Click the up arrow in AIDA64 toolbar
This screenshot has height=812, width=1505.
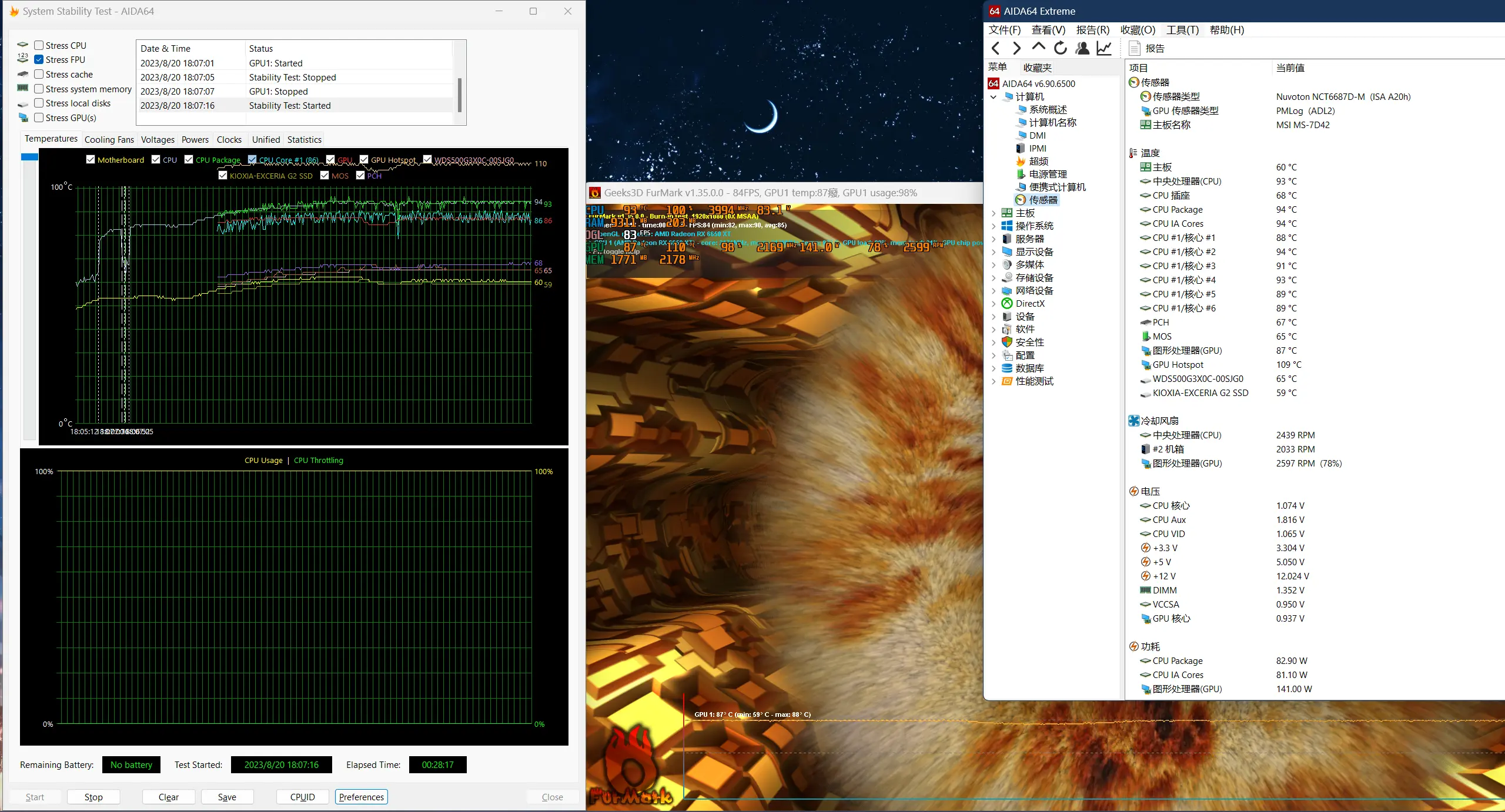1038,47
